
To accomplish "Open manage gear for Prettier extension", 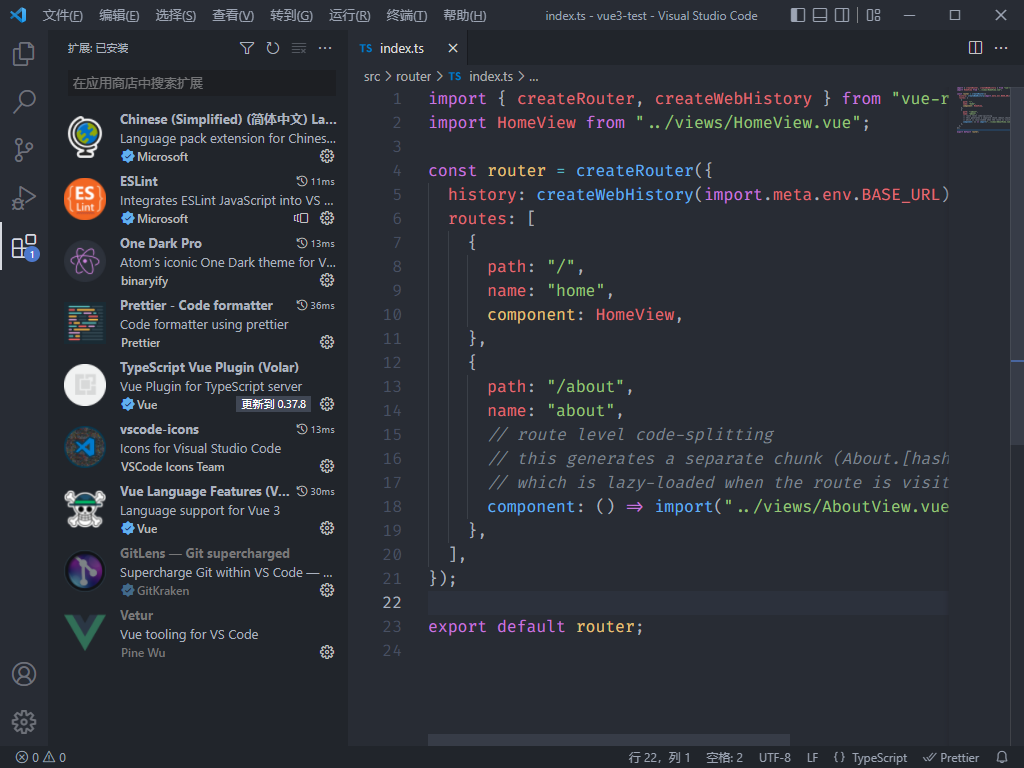I will [x=327, y=342].
